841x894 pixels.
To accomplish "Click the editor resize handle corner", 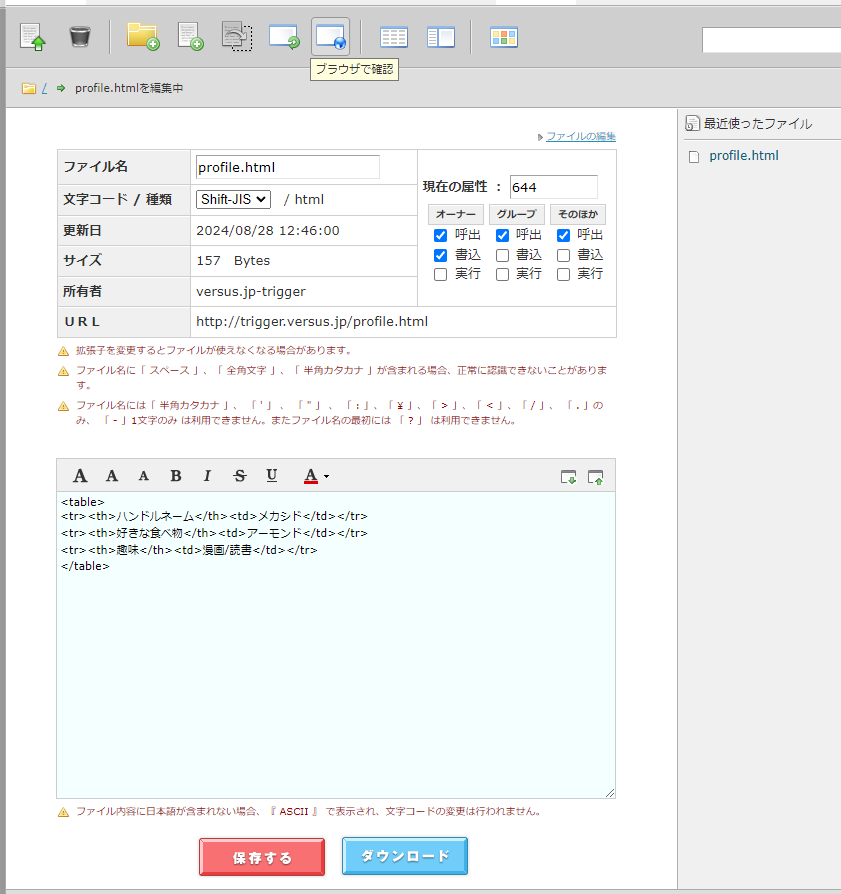I will (x=610, y=793).
